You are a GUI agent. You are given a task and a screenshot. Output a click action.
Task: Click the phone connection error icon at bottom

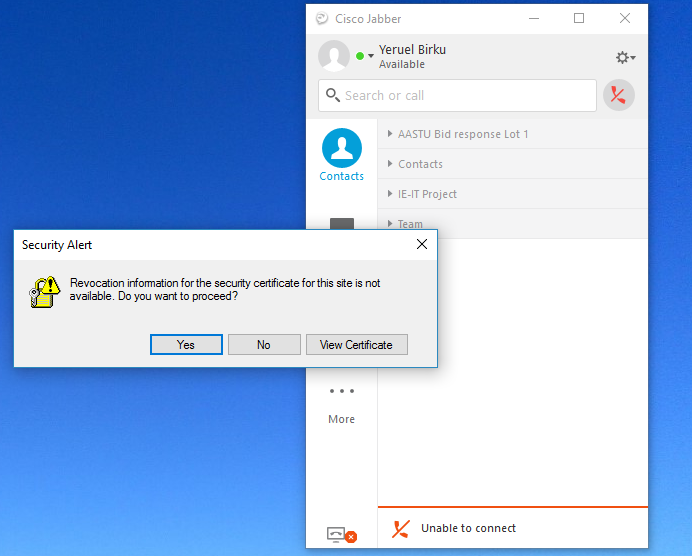(x=342, y=535)
